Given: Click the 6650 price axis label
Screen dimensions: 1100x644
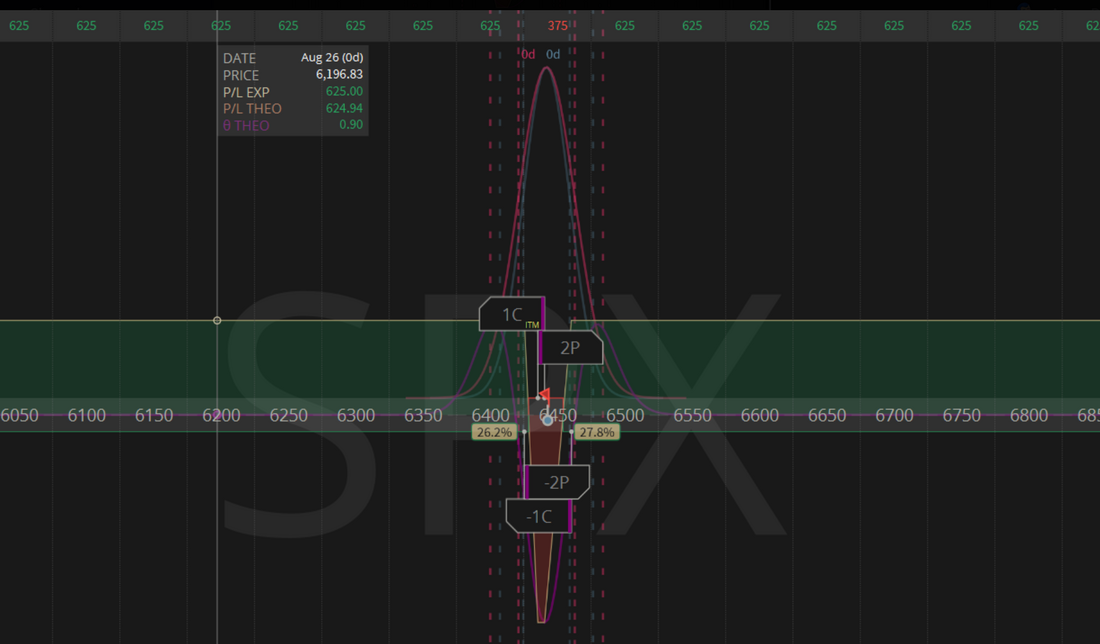Looking at the screenshot, I should tap(827, 415).
